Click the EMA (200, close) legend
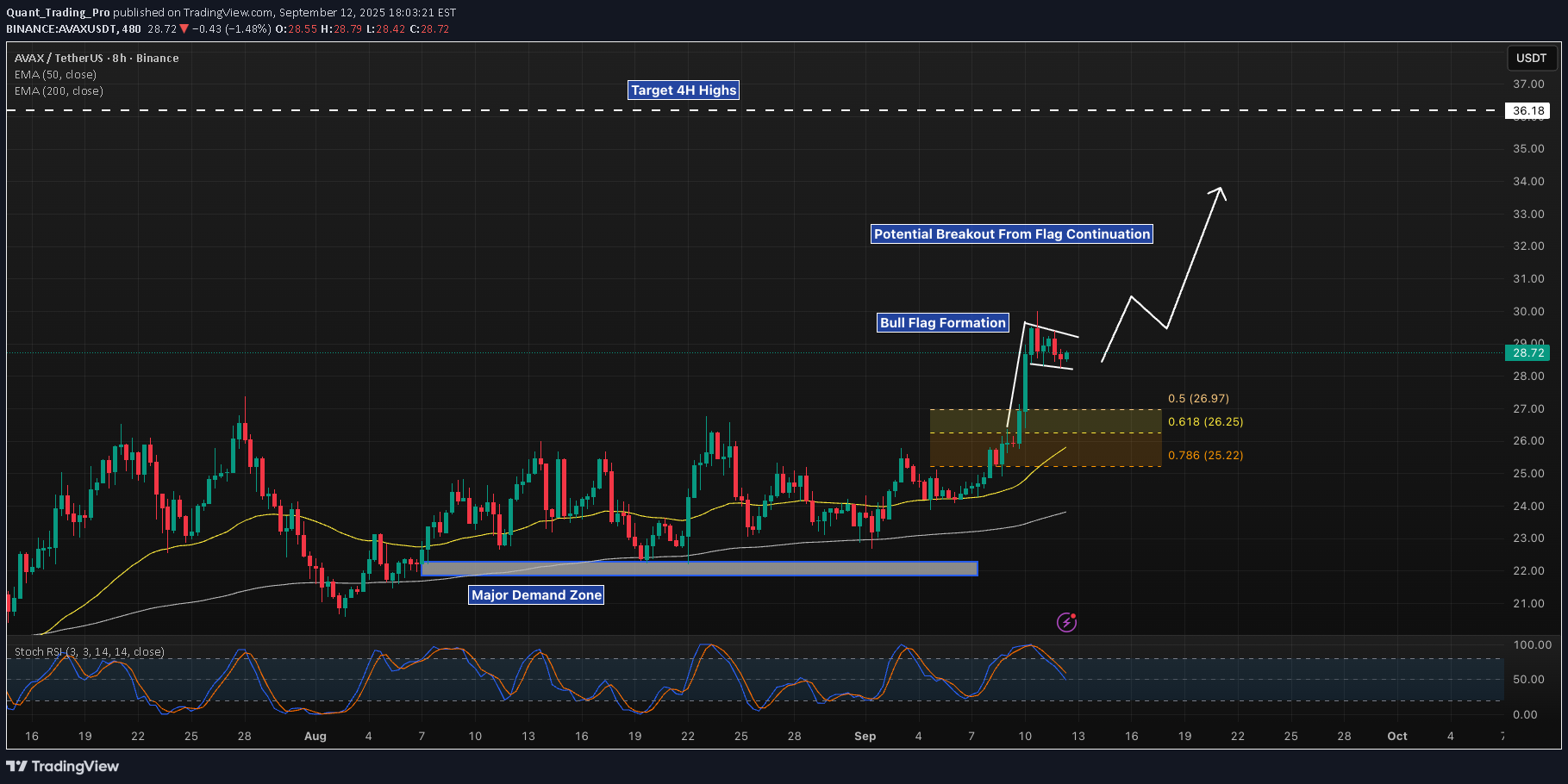The image size is (1568, 784). pyautogui.click(x=59, y=91)
